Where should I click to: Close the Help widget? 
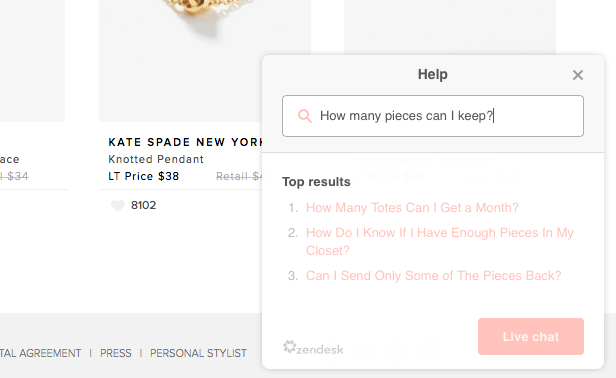(578, 75)
